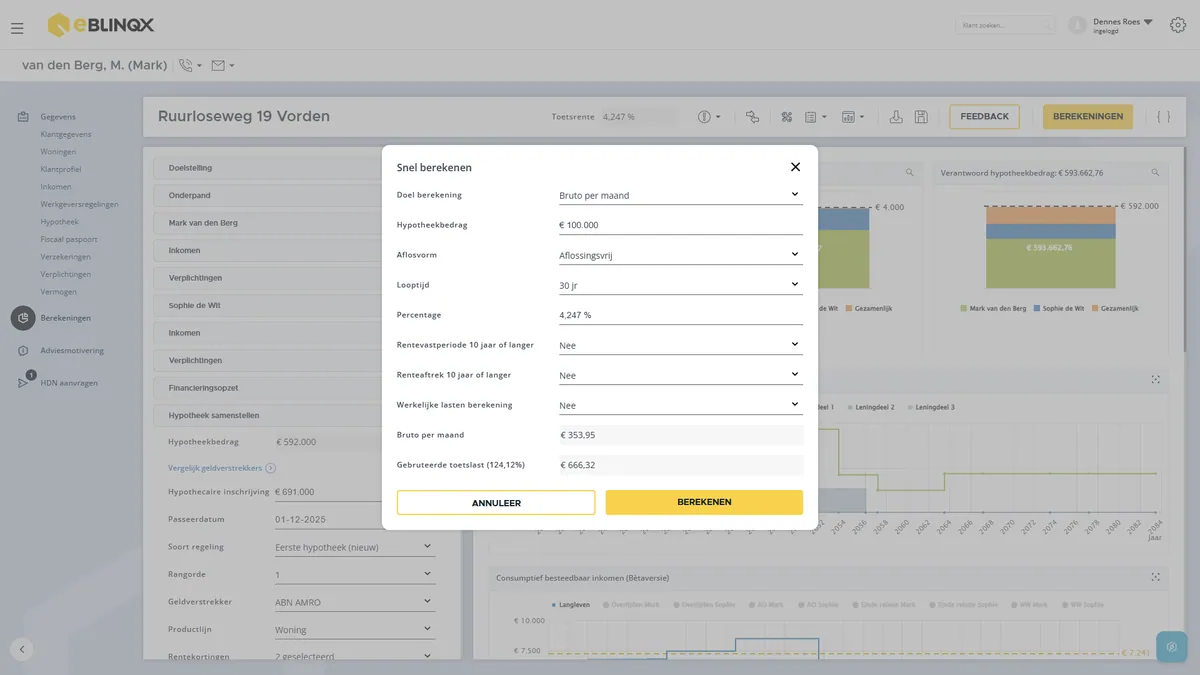
Task: Click the download tray icon in toolbar
Action: [896, 117]
